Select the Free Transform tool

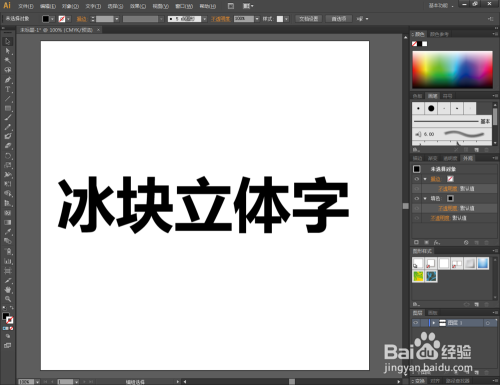pos(8,184)
